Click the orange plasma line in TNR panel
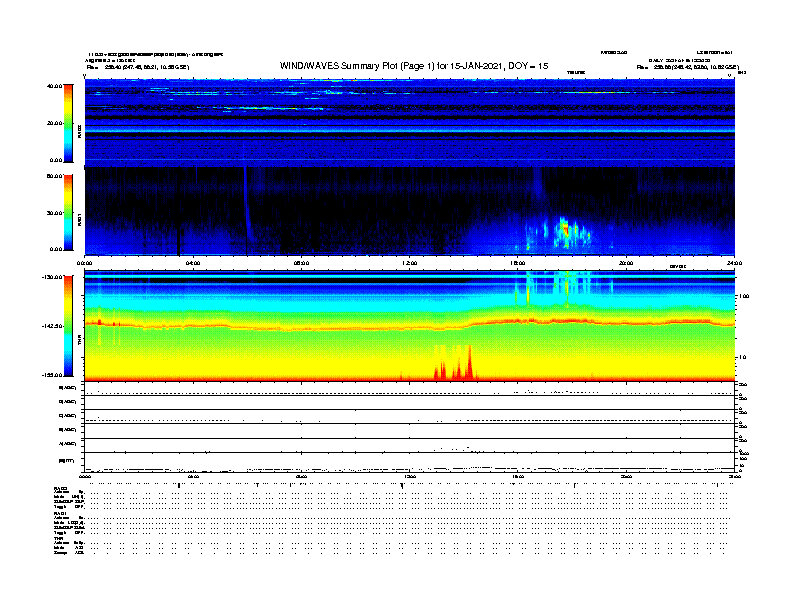 pyautogui.click(x=300, y=324)
